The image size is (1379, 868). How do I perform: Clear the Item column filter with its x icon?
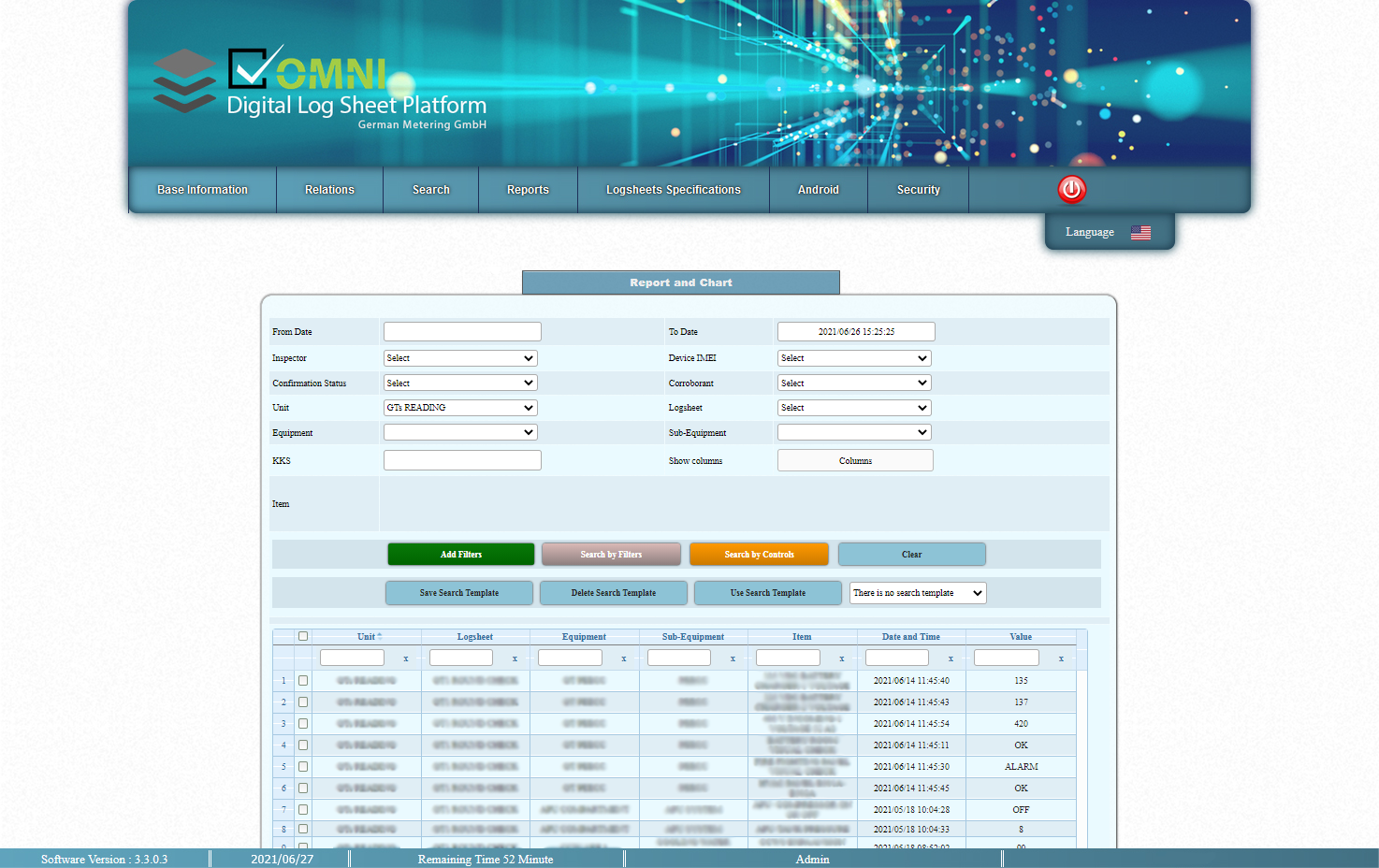[x=841, y=658]
